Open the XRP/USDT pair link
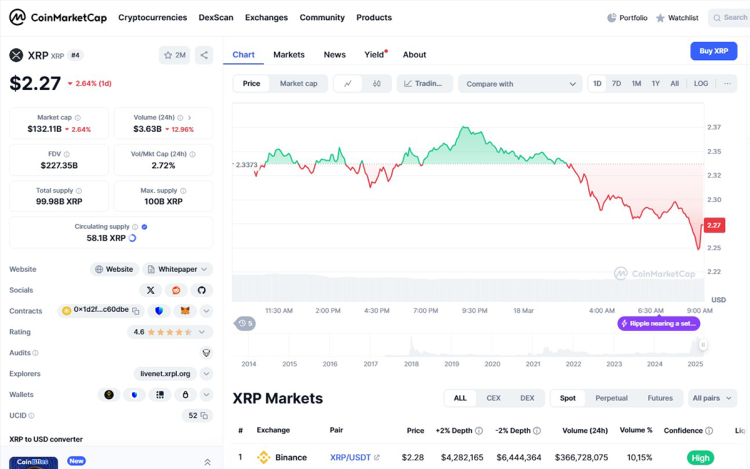This screenshot has width=750, height=469. pyautogui.click(x=354, y=458)
